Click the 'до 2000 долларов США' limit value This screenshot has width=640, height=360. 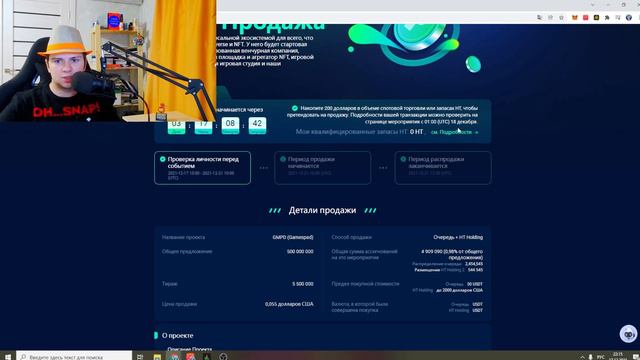coord(459,290)
